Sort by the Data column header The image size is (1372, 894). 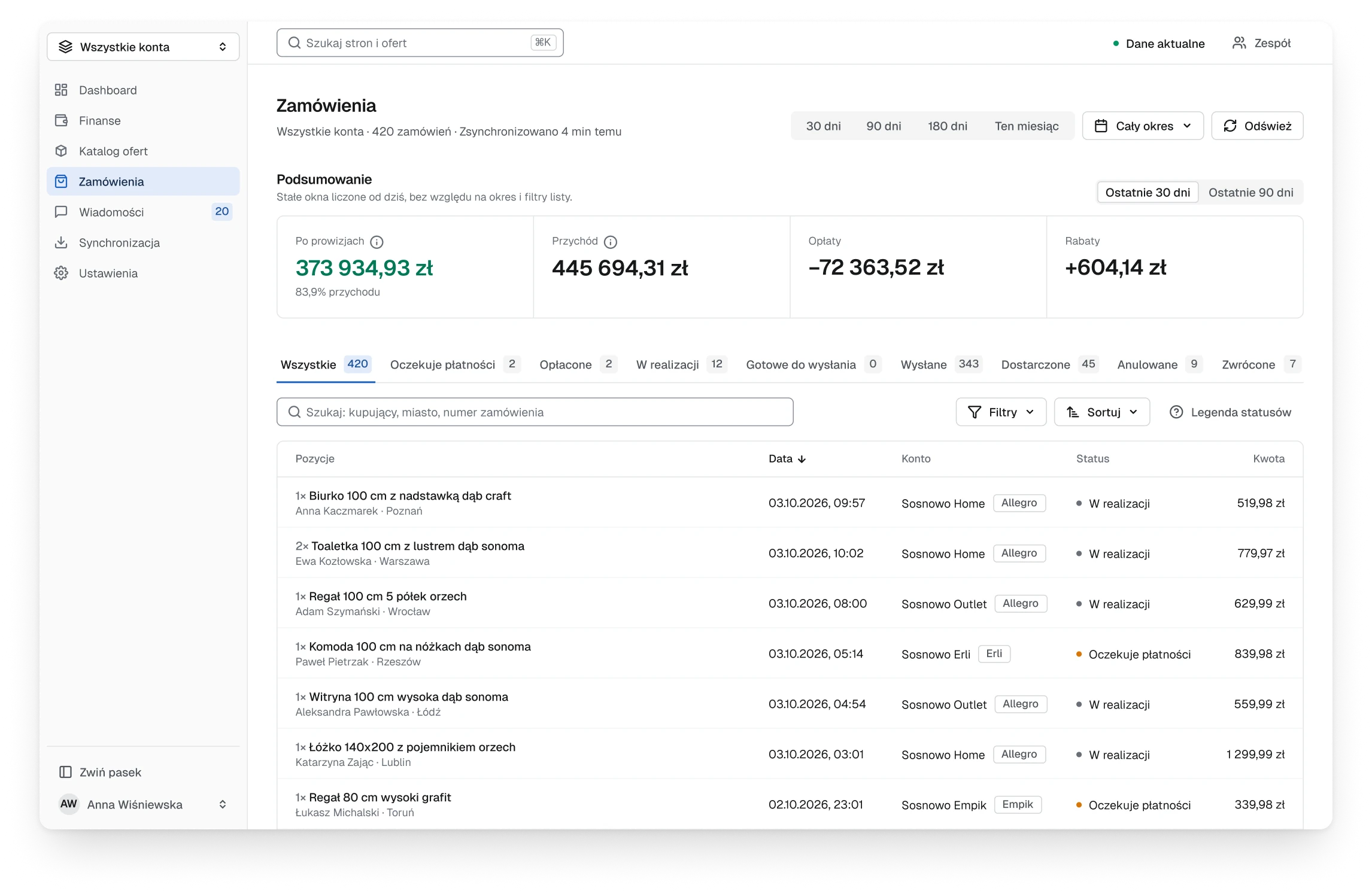787,459
